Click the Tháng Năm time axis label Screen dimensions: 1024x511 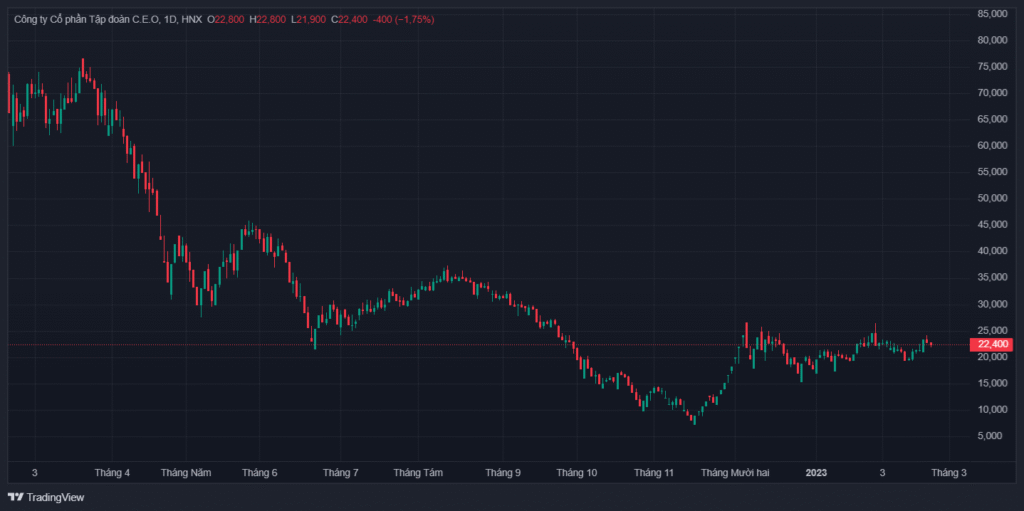coord(186,472)
